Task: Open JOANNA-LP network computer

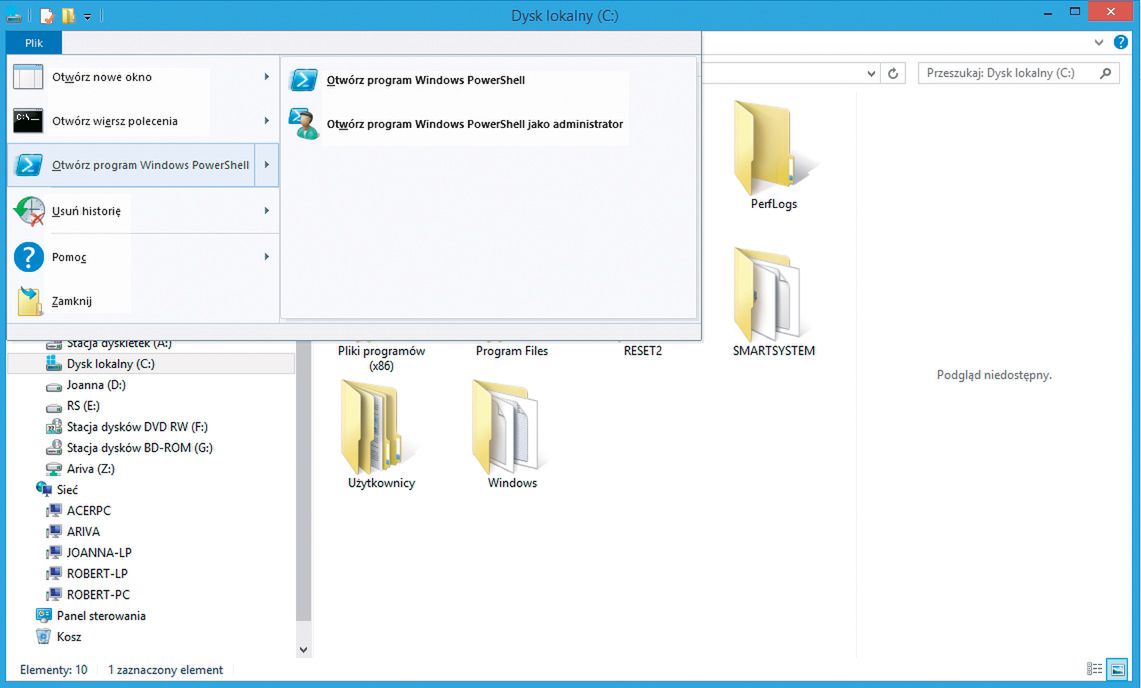Action: tap(98, 553)
